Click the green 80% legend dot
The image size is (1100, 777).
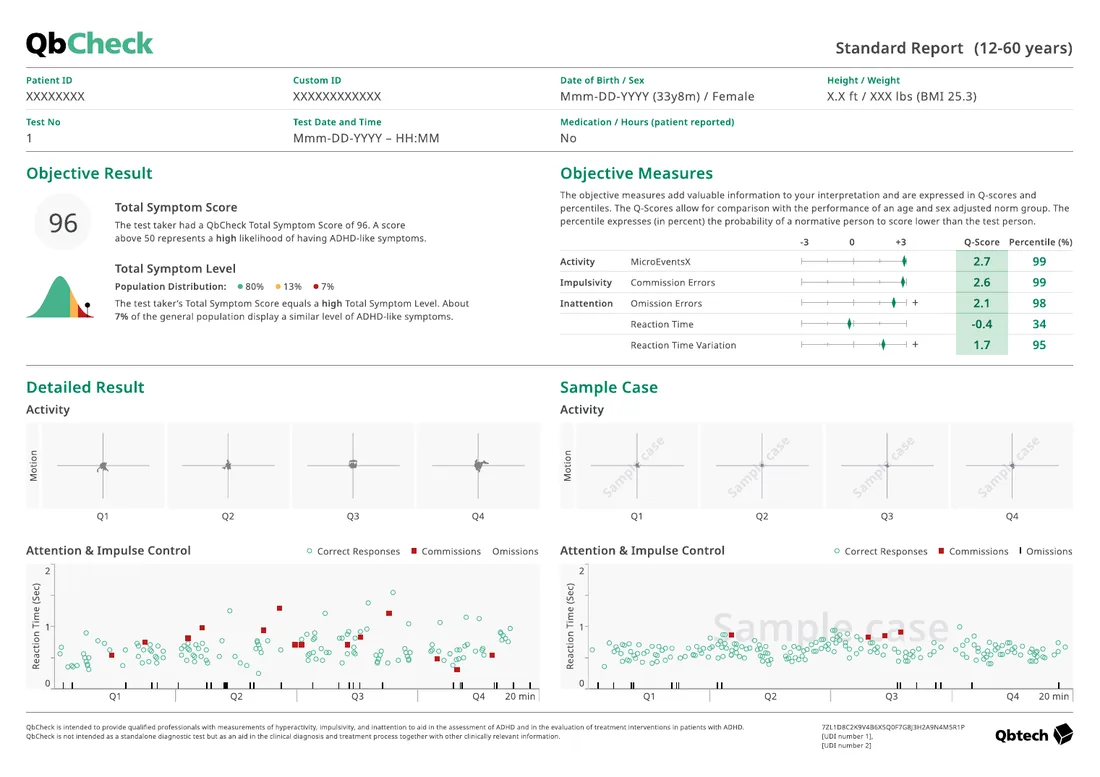pos(240,286)
